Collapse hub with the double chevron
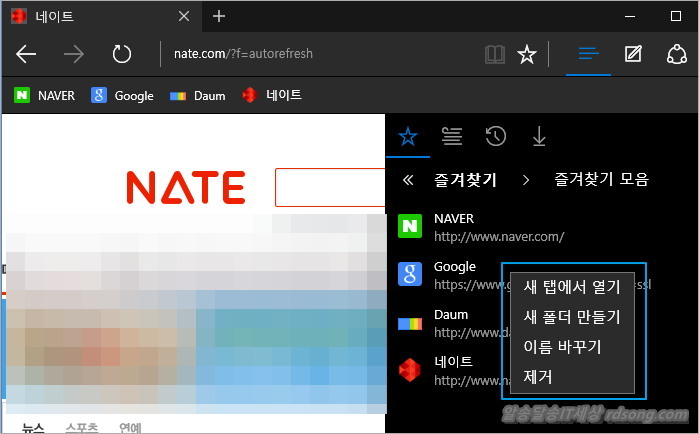The width and height of the screenshot is (699, 434). point(407,180)
